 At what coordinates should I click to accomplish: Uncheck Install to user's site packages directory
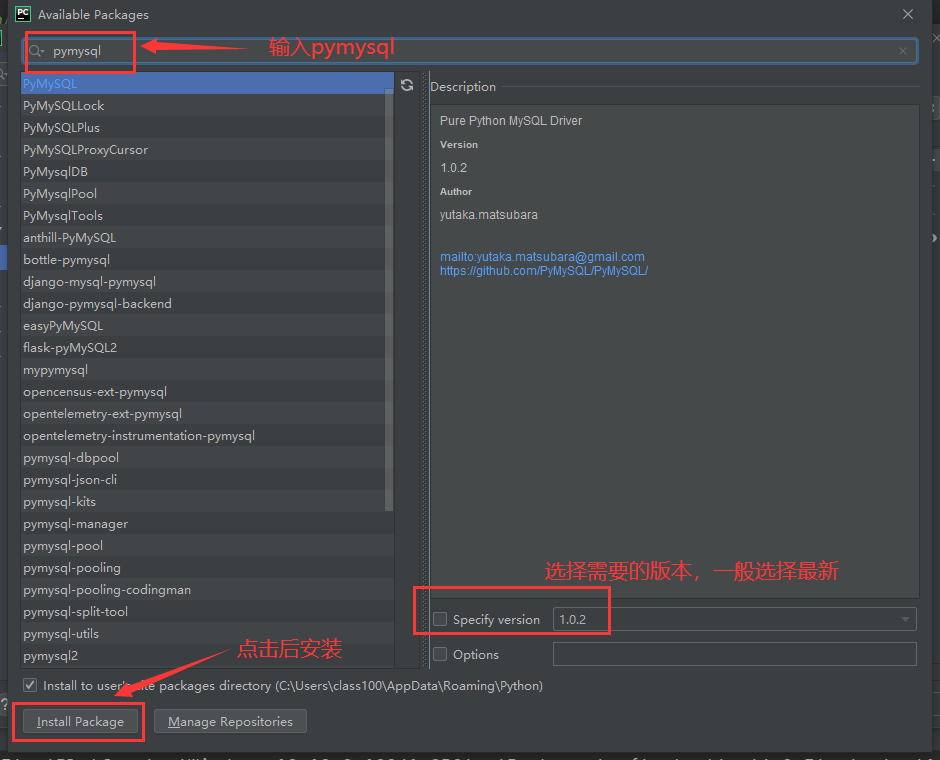point(30,685)
